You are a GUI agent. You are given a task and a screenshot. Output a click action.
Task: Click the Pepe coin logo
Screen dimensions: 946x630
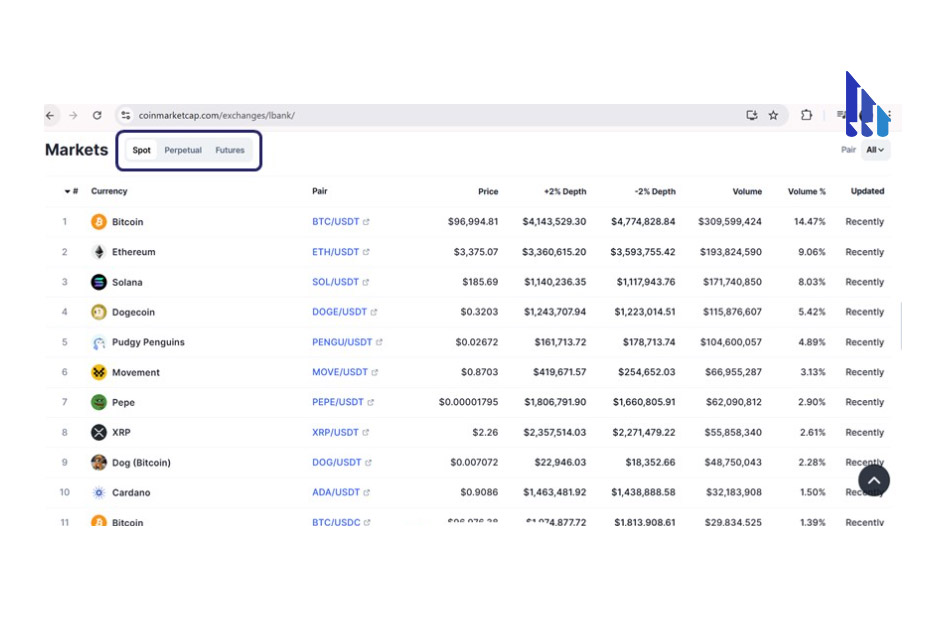point(98,402)
